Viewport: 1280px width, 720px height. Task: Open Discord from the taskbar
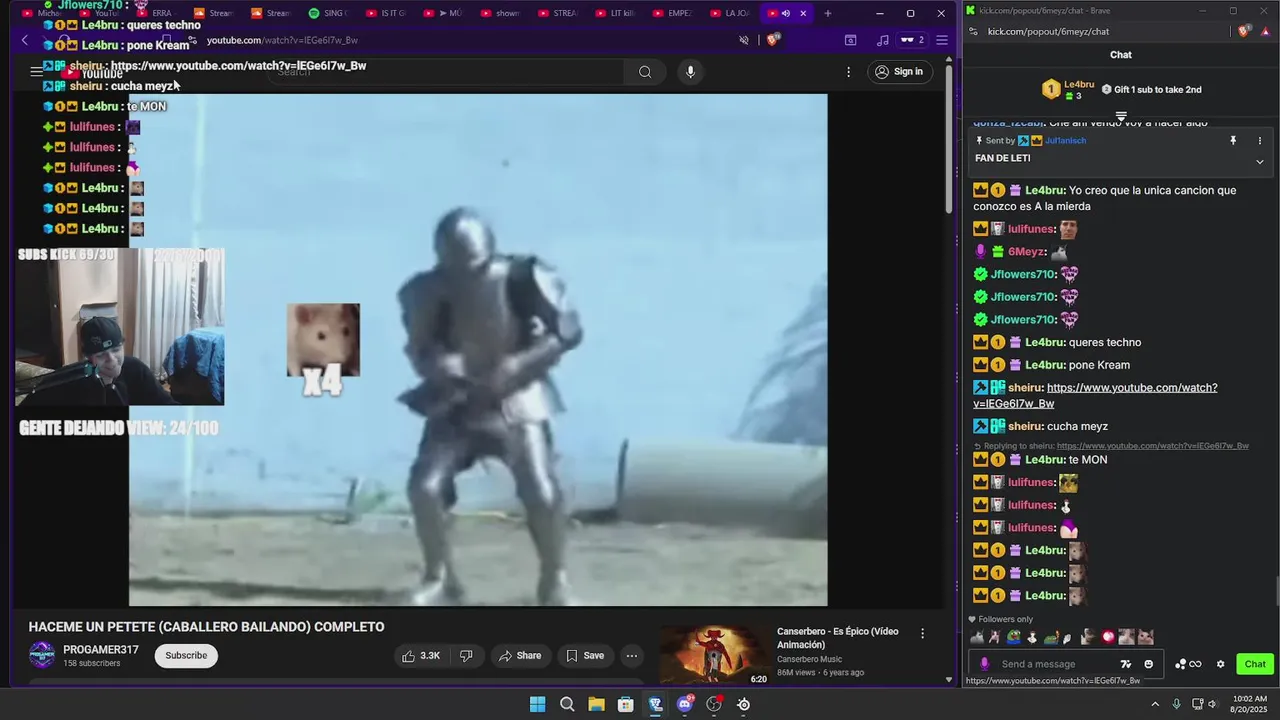coord(685,704)
